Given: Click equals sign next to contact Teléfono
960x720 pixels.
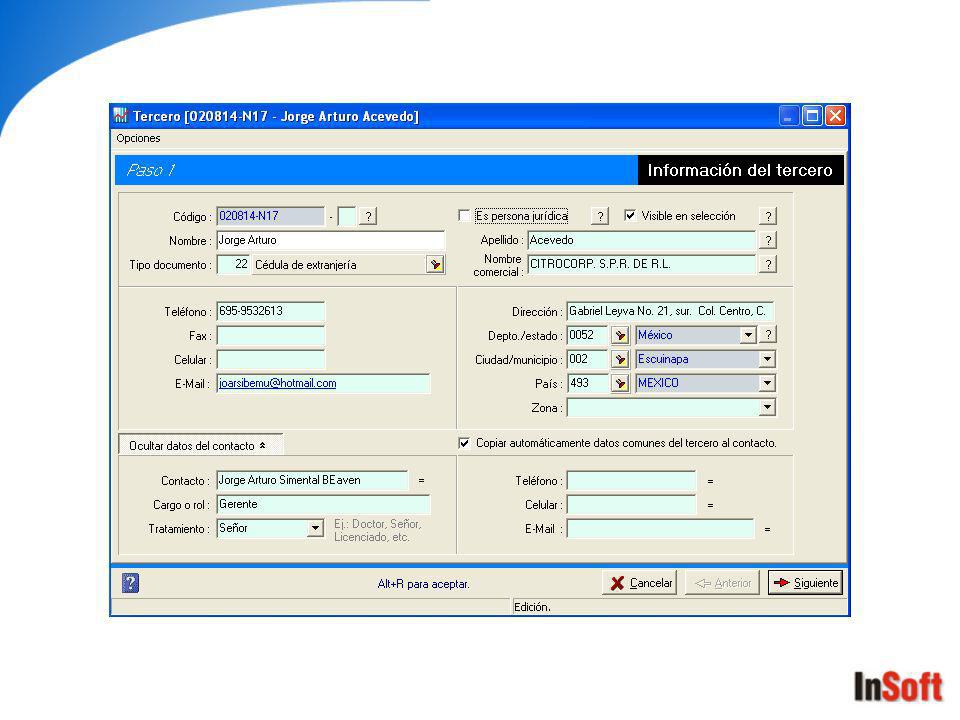Looking at the screenshot, I should [710, 481].
